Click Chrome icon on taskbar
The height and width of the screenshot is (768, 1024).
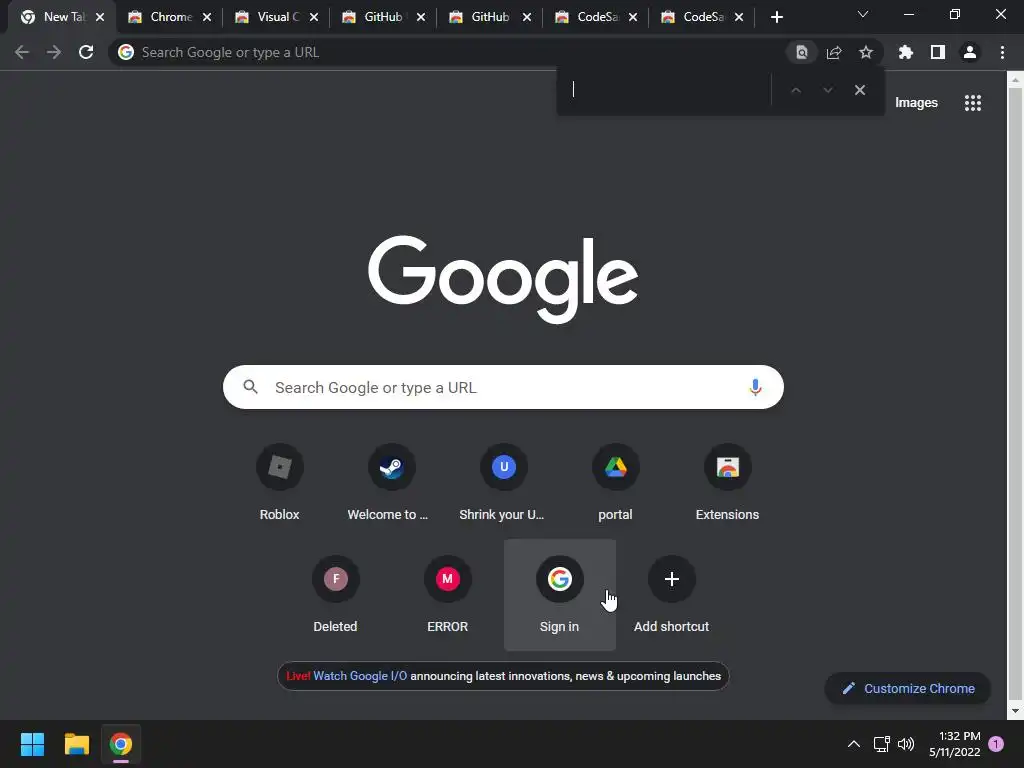pyautogui.click(x=121, y=744)
